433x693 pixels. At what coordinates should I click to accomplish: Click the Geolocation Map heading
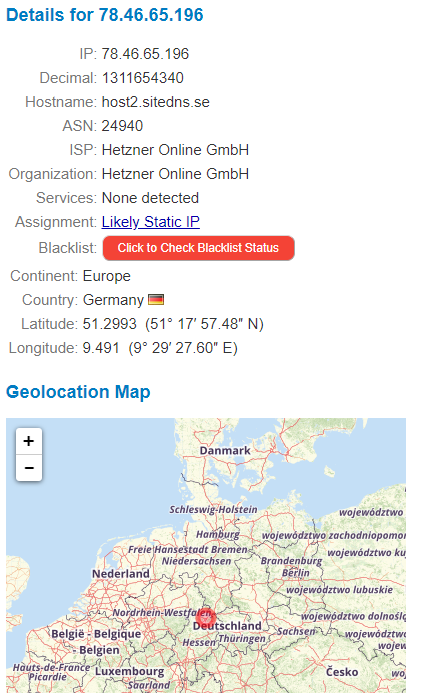pos(78,392)
